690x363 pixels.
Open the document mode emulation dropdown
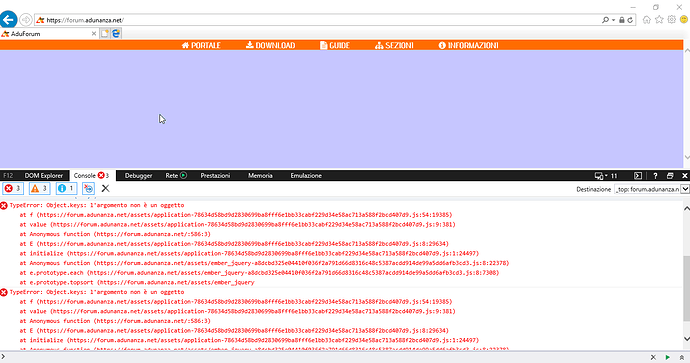(x=606, y=176)
